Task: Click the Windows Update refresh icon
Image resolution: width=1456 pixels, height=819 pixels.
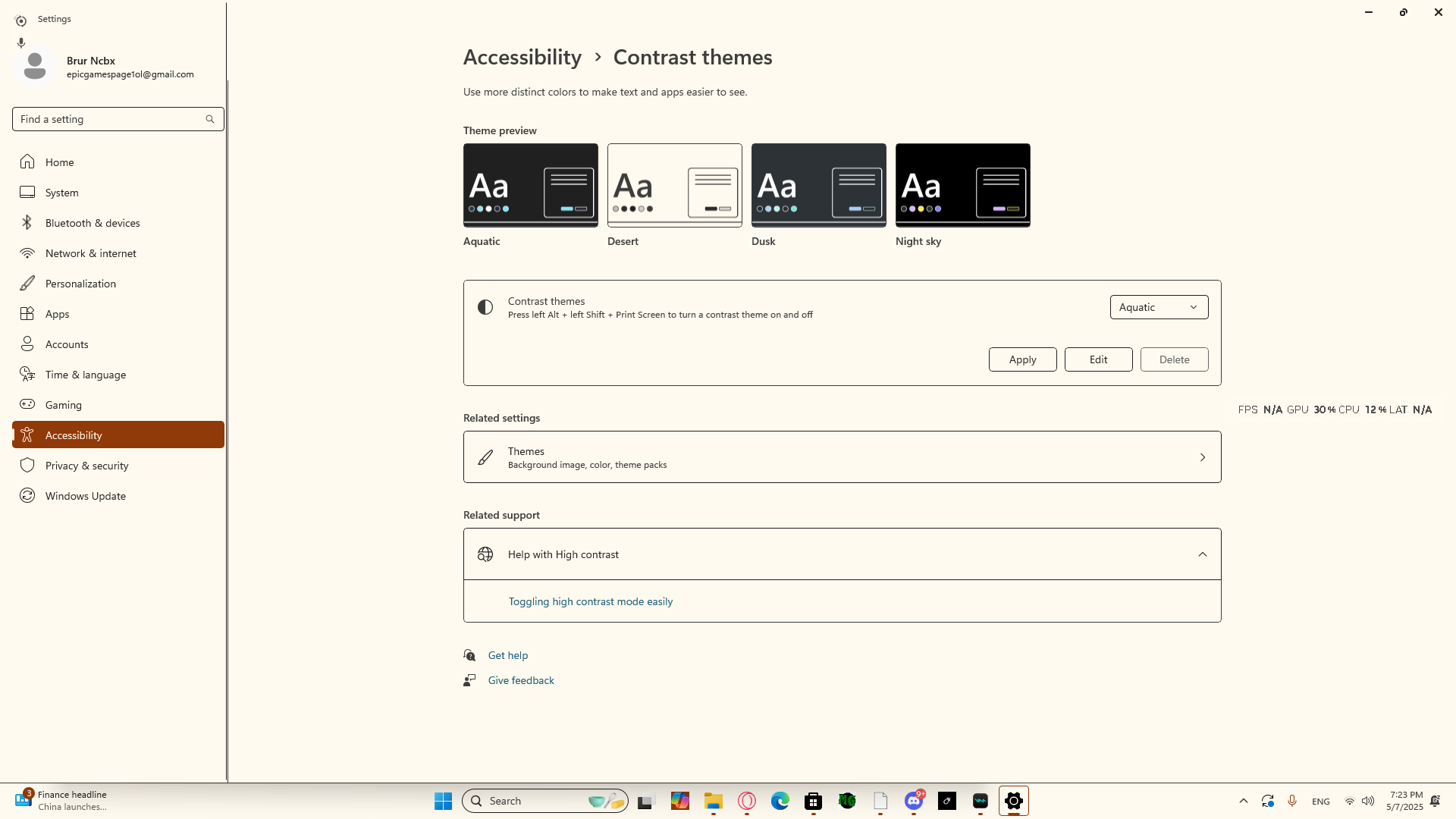Action: (27, 495)
